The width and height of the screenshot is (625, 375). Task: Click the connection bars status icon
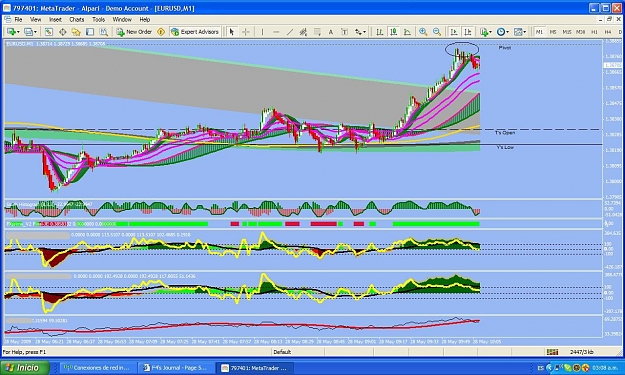[552, 352]
